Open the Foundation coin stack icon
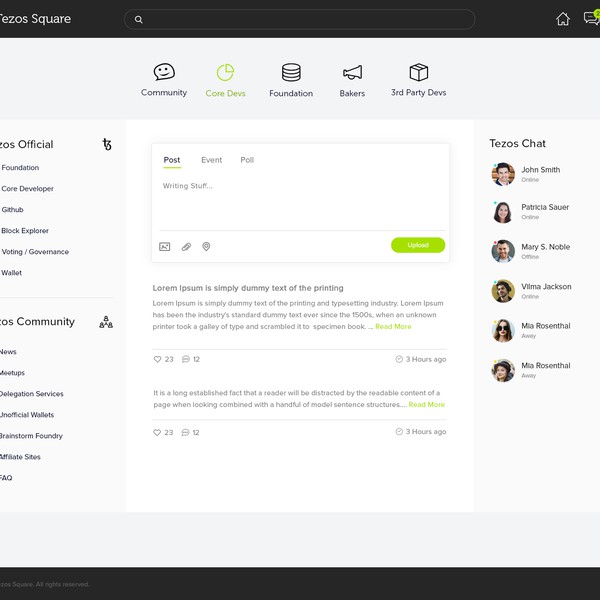Screen dimensions: 600x600 tap(291, 72)
